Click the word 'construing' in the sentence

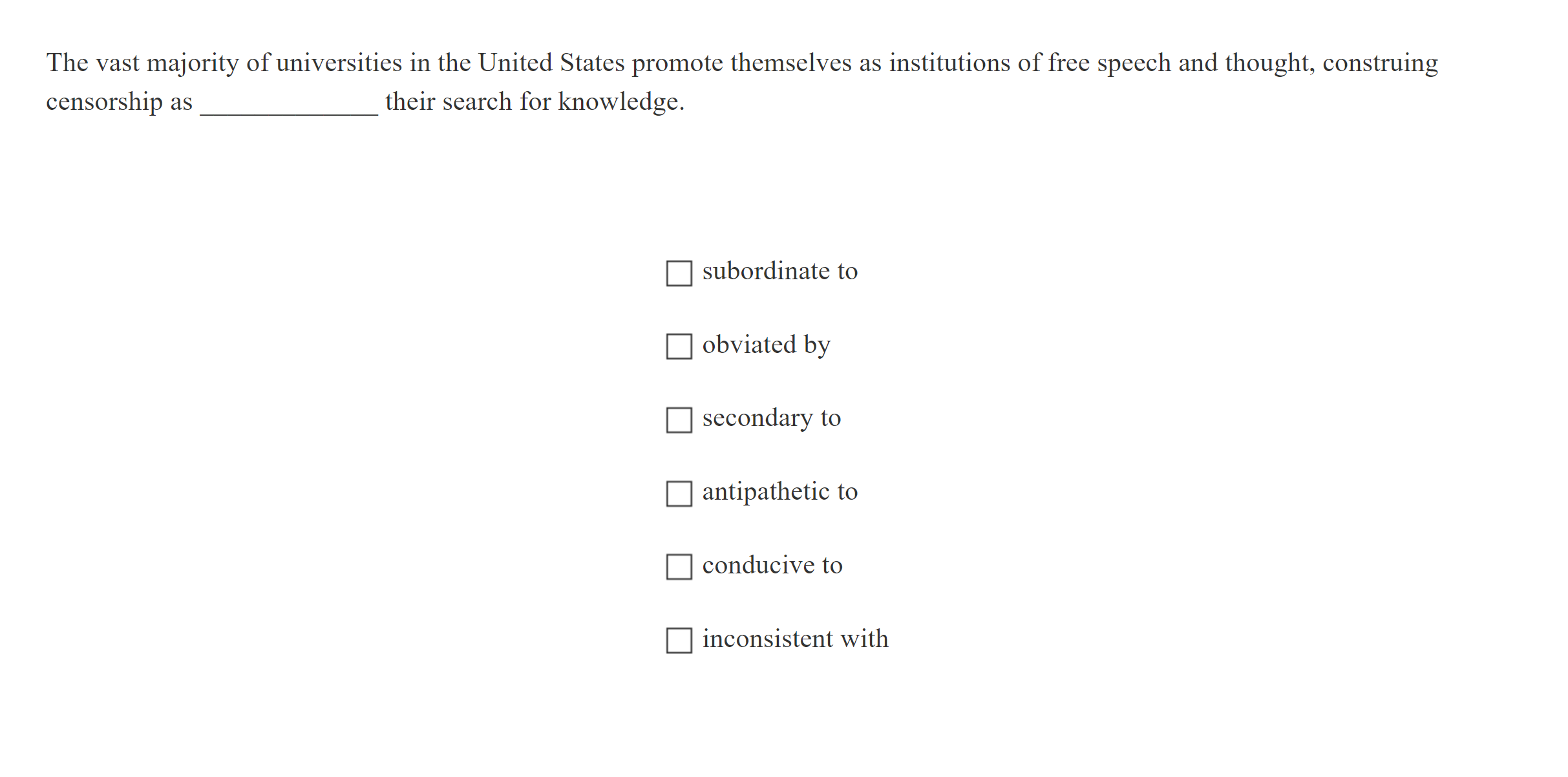(1380, 63)
